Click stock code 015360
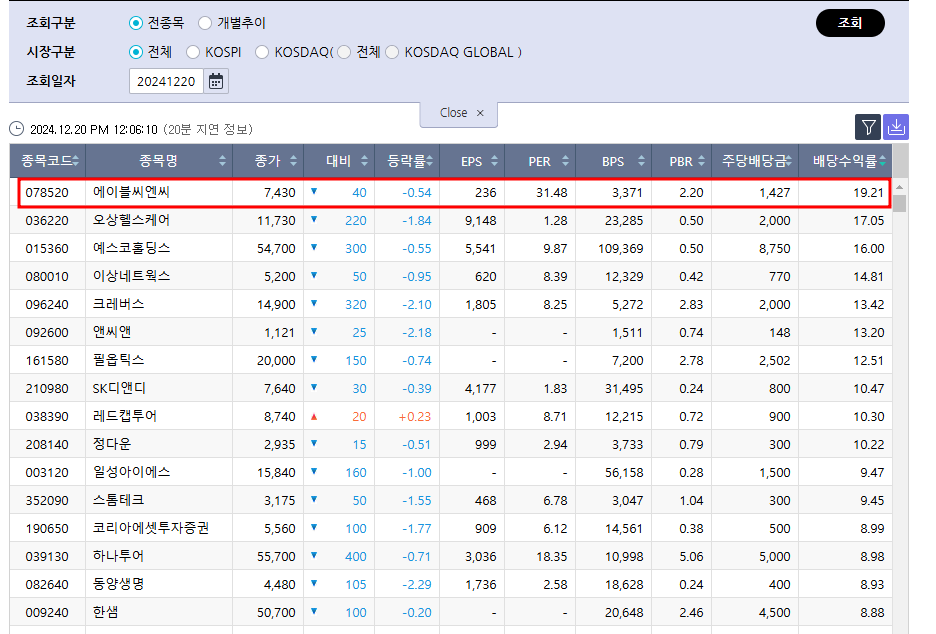Viewport: 936px width, 634px height. click(47, 249)
